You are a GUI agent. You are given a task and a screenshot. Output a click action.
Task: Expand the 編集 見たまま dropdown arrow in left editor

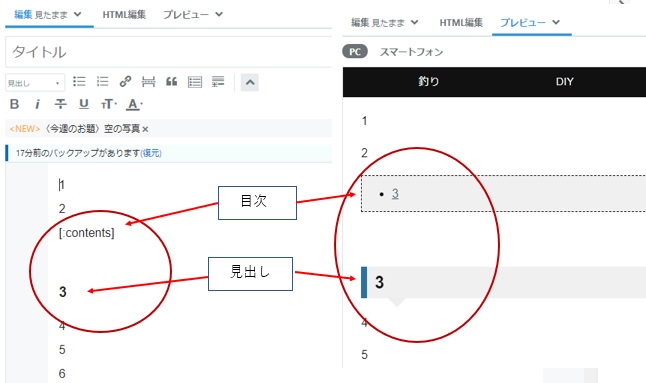coord(77,14)
